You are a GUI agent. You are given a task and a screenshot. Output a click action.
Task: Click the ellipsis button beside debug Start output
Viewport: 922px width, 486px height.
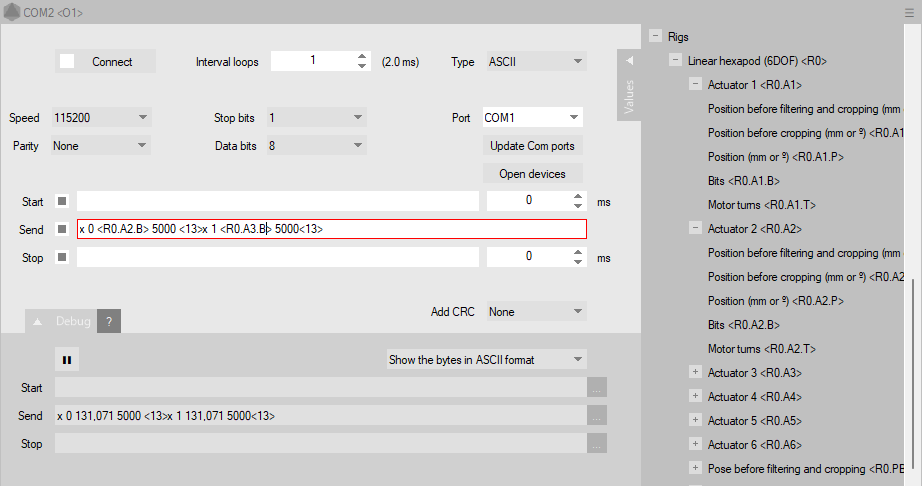point(597,387)
